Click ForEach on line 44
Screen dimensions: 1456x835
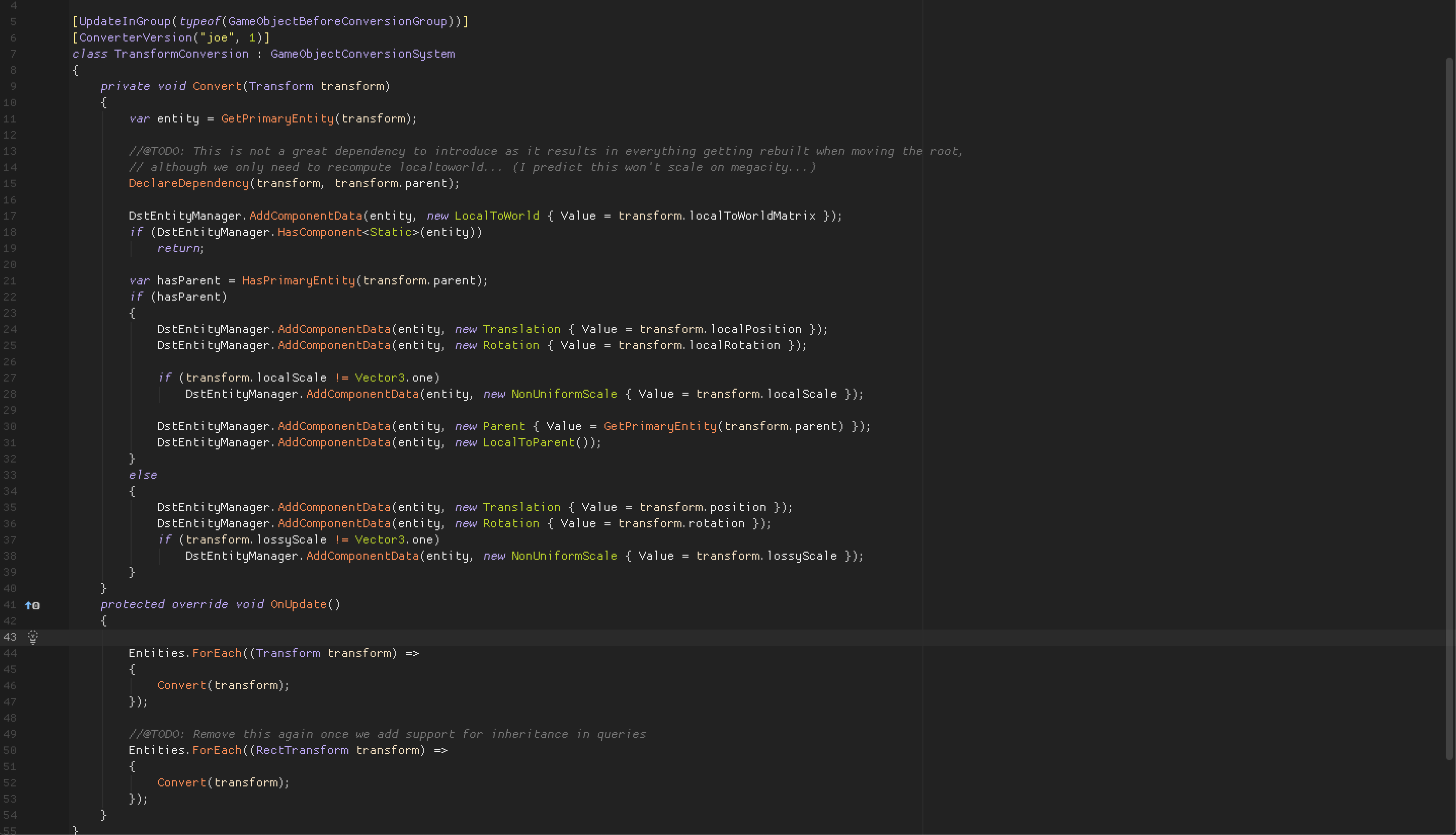coord(217,653)
